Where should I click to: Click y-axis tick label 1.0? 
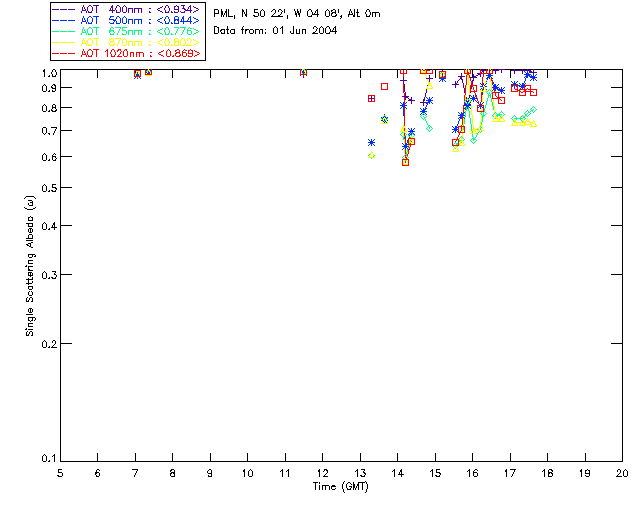(x=49, y=73)
